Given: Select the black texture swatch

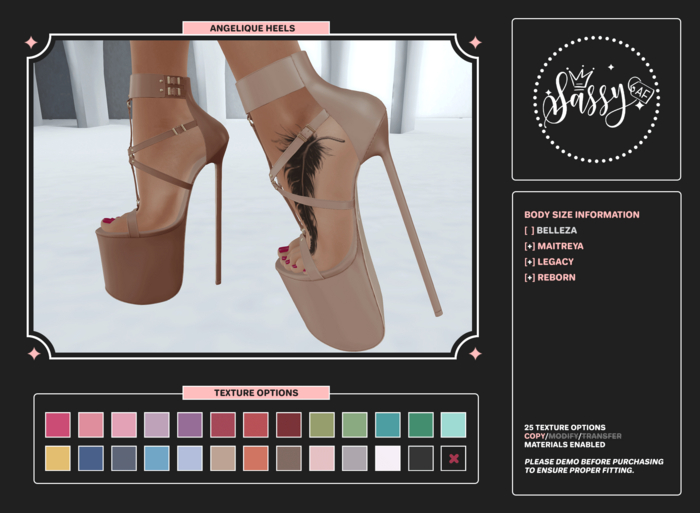Looking at the screenshot, I should coord(421,458).
